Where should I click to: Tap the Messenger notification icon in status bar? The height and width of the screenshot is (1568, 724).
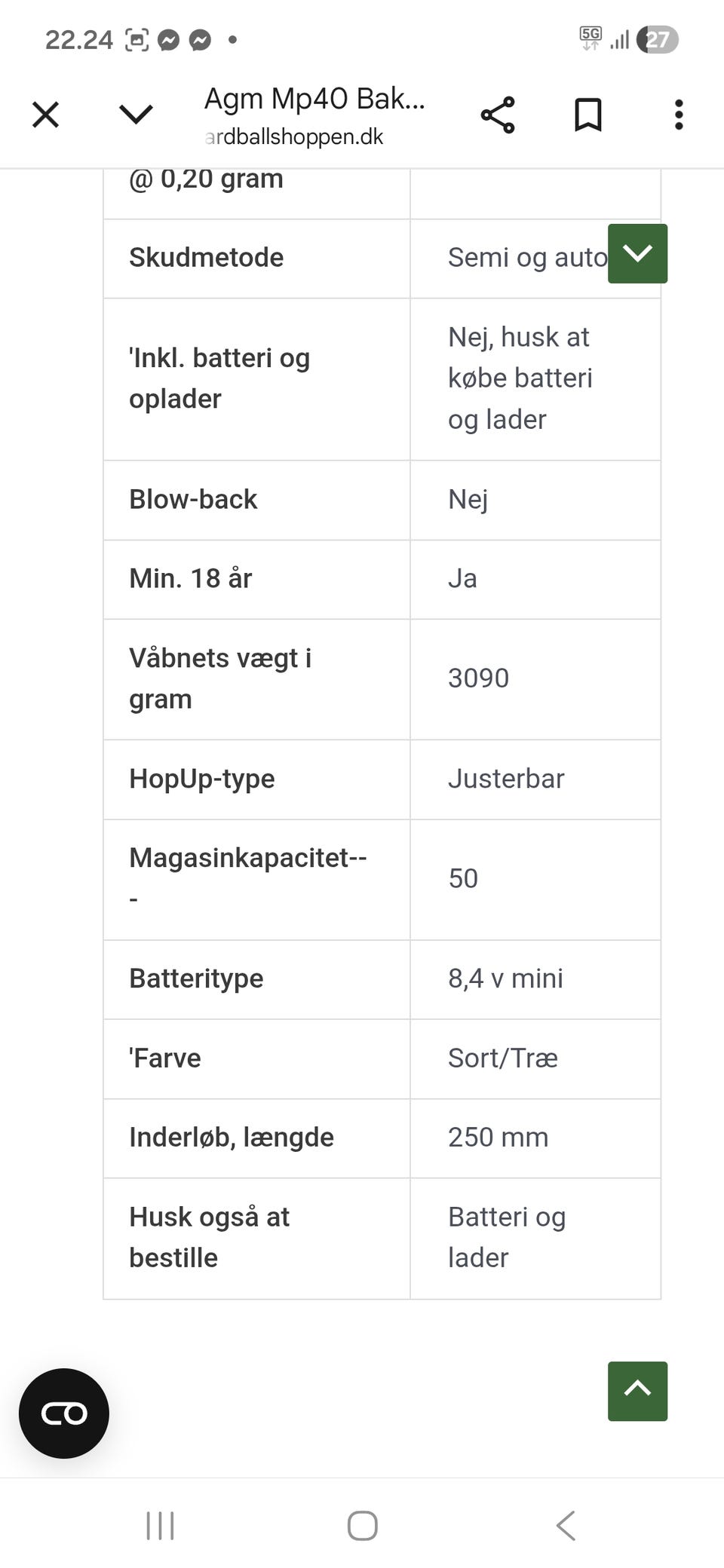169,40
